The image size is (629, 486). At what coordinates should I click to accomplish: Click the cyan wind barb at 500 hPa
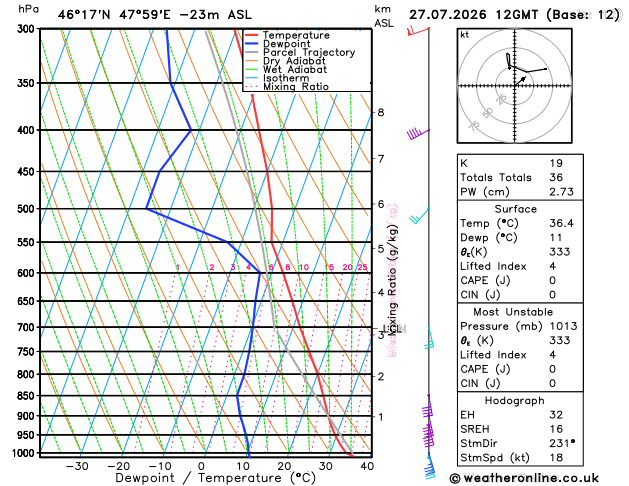tap(419, 215)
